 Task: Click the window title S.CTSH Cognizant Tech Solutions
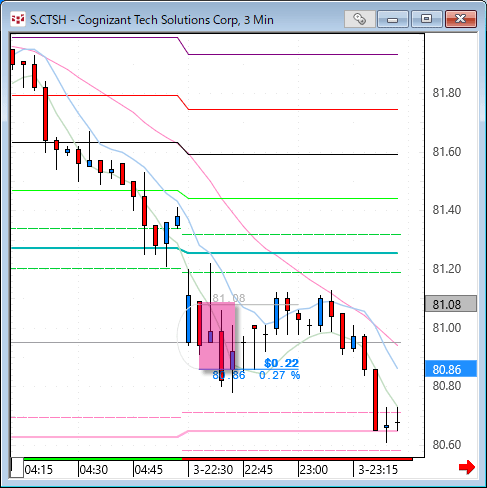point(152,20)
